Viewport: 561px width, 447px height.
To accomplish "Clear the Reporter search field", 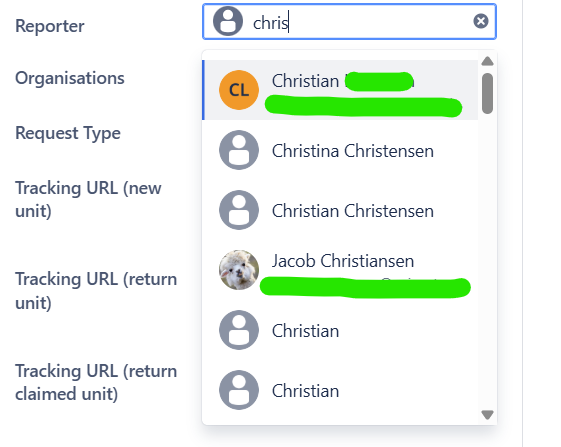I will (x=480, y=21).
